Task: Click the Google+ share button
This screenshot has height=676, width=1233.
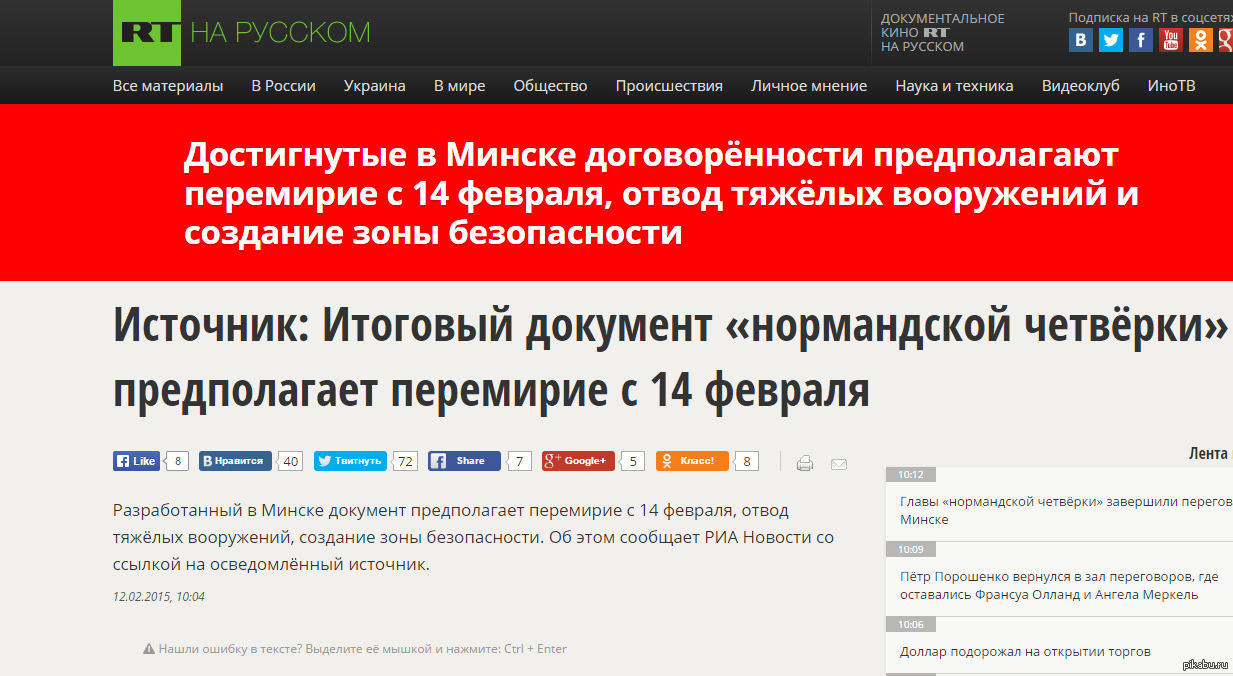Action: pos(578,461)
